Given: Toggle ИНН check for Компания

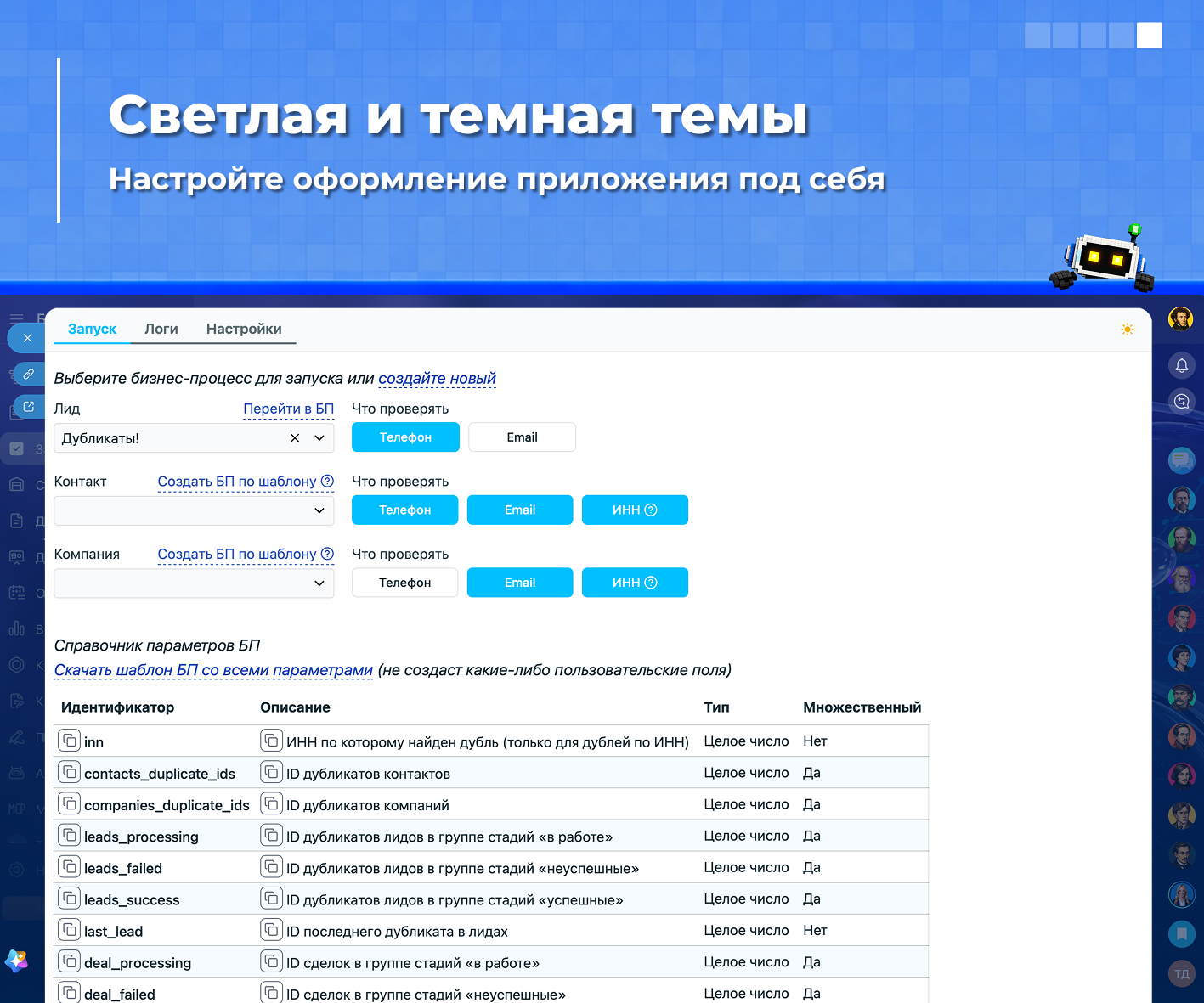Looking at the screenshot, I should coord(635,583).
